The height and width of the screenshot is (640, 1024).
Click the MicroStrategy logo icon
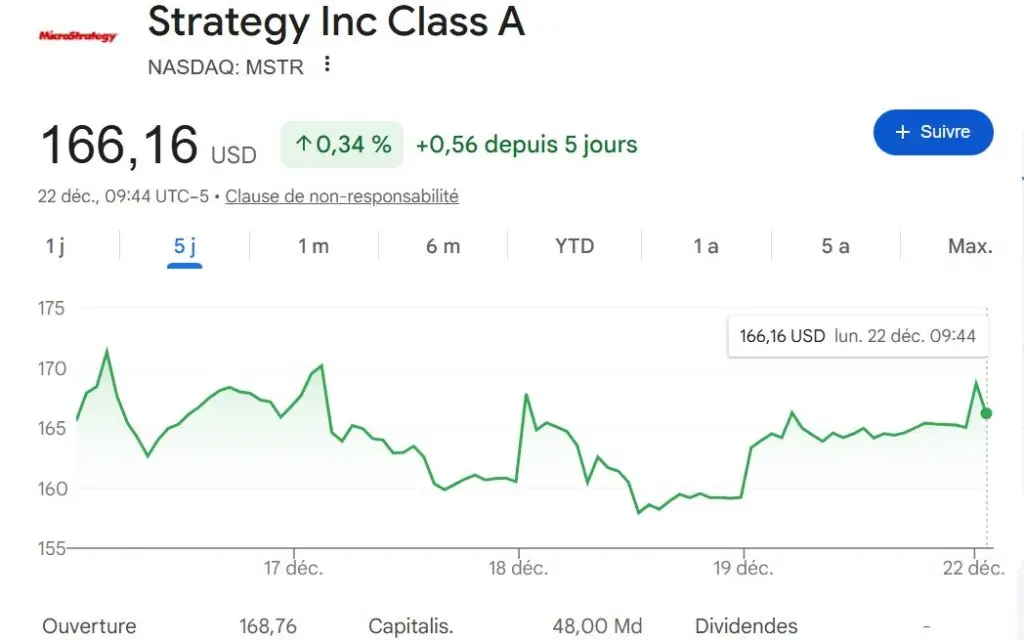[77, 36]
